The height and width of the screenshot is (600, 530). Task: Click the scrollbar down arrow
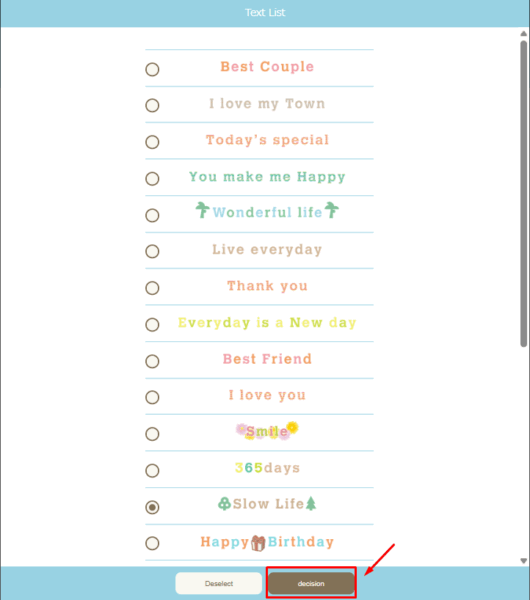pyautogui.click(x=523, y=561)
